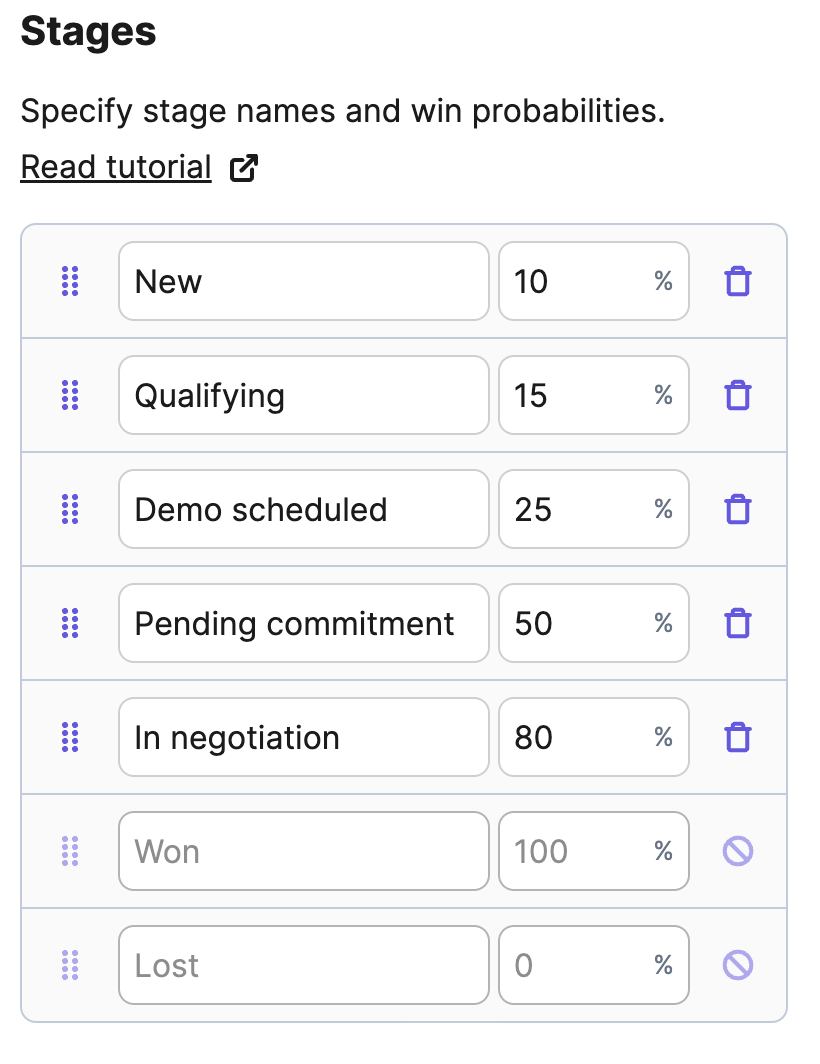Focus the New stage name field
This screenshot has width=820, height=1064.
303,281
